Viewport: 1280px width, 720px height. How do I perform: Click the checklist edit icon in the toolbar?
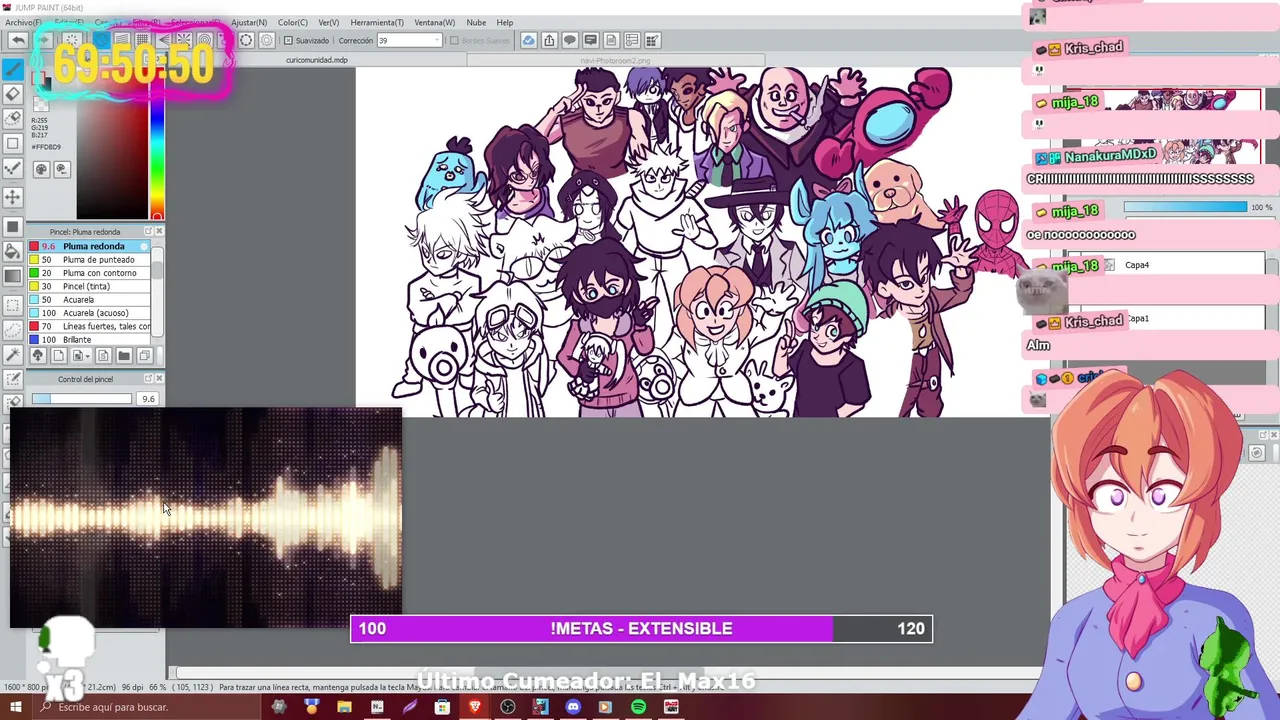pos(652,40)
